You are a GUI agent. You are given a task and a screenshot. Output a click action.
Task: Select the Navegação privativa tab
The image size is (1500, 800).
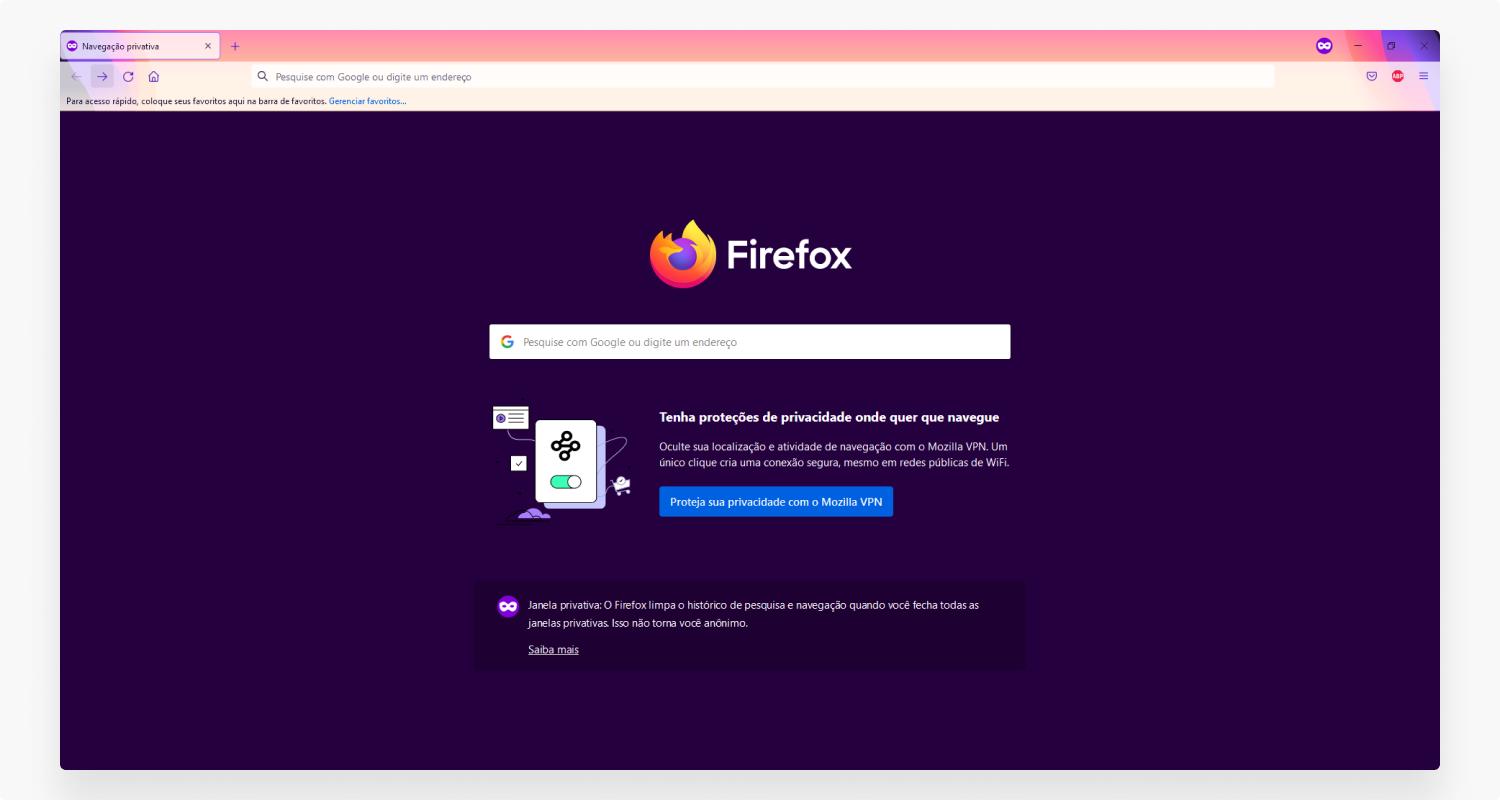[x=139, y=46]
